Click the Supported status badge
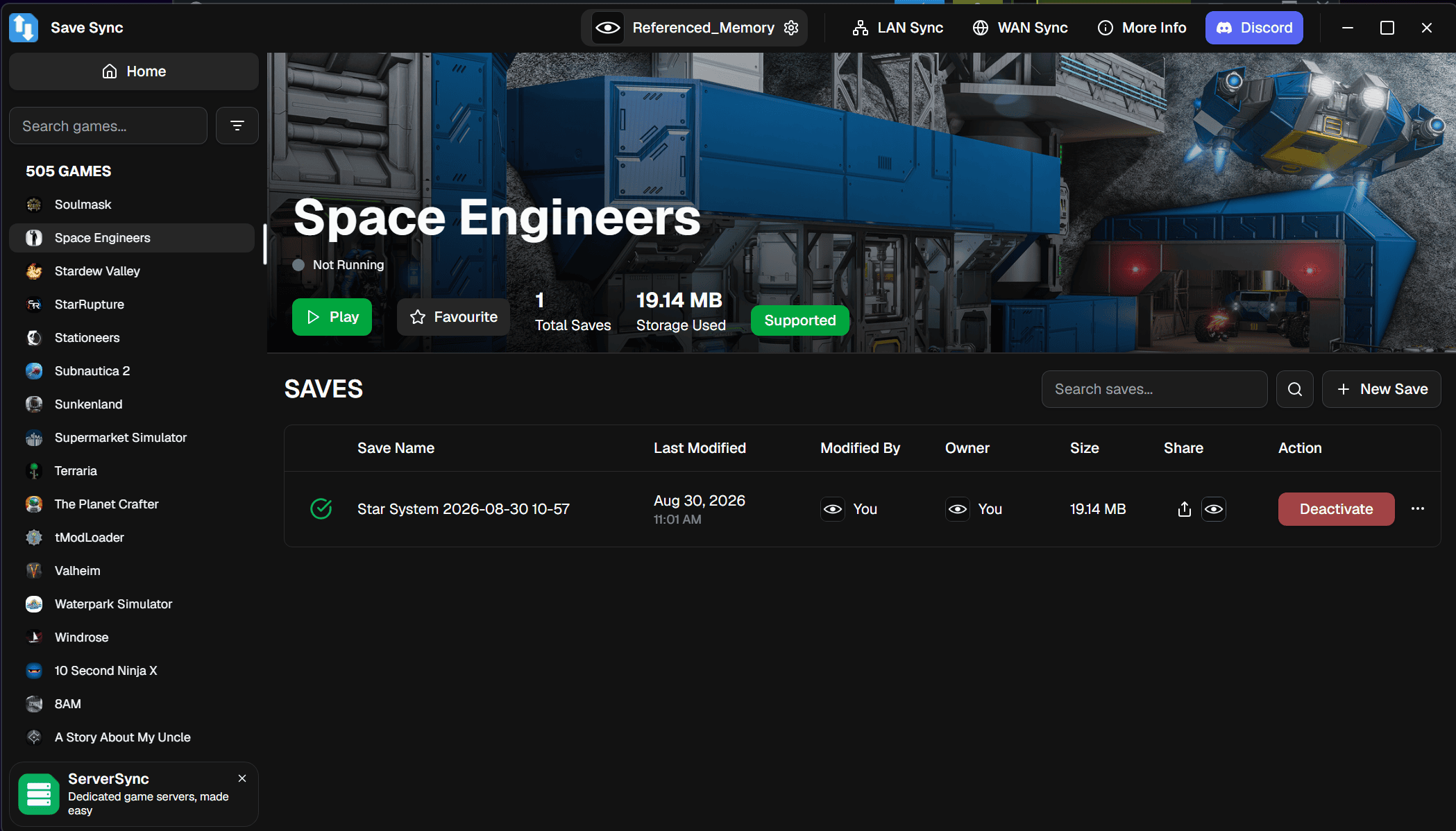 point(800,320)
